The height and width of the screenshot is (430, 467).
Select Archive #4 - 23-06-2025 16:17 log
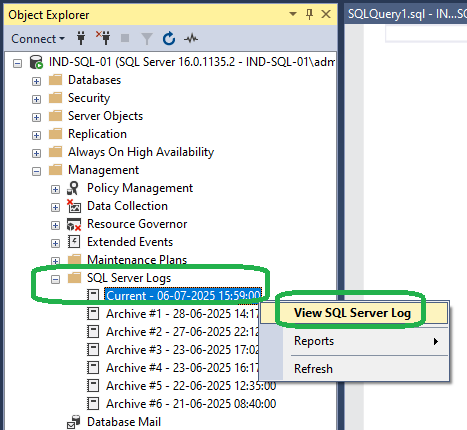click(x=182, y=368)
